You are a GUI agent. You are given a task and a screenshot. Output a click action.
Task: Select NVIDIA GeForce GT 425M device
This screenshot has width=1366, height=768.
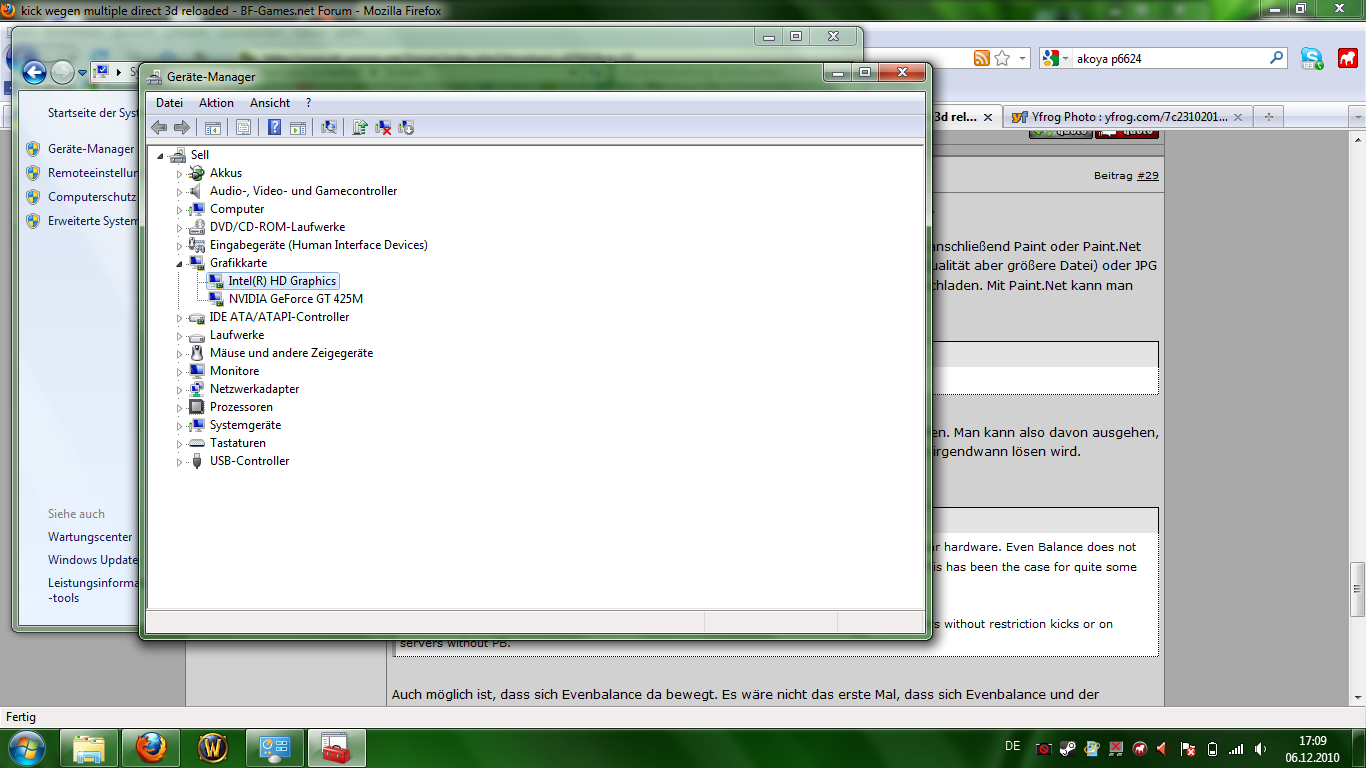[295, 299]
